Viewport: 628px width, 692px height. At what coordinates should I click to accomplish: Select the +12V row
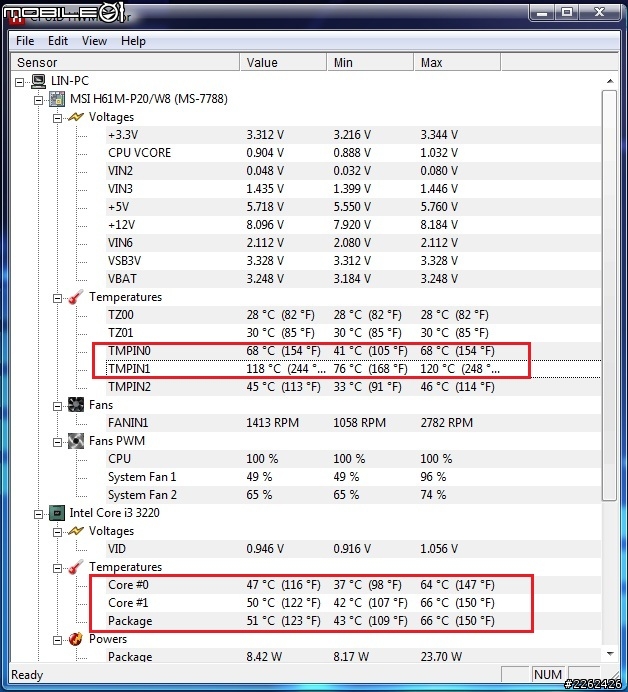point(353,225)
